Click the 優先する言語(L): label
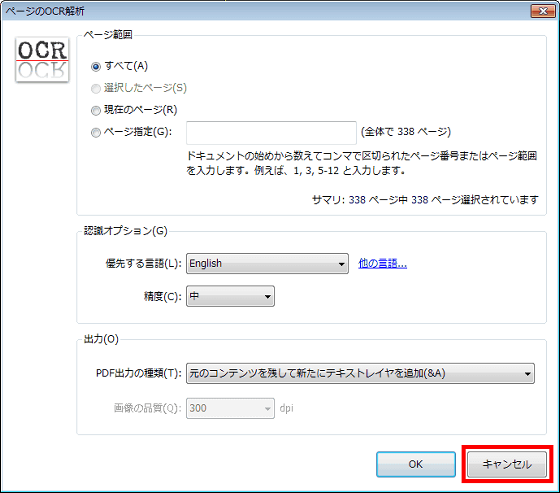This screenshot has height=493, width=560. (x=144, y=264)
